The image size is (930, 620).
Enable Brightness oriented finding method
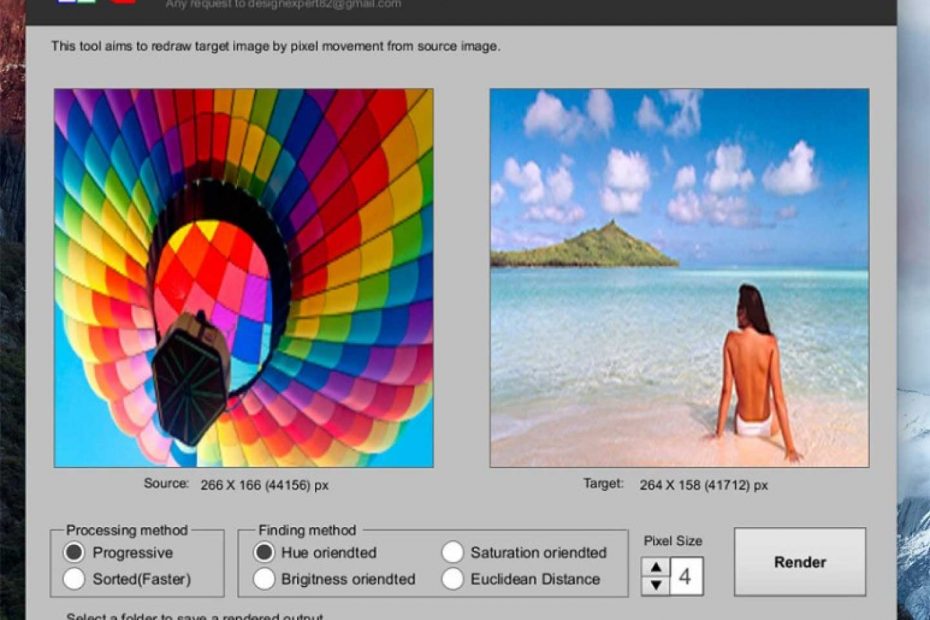(x=264, y=579)
